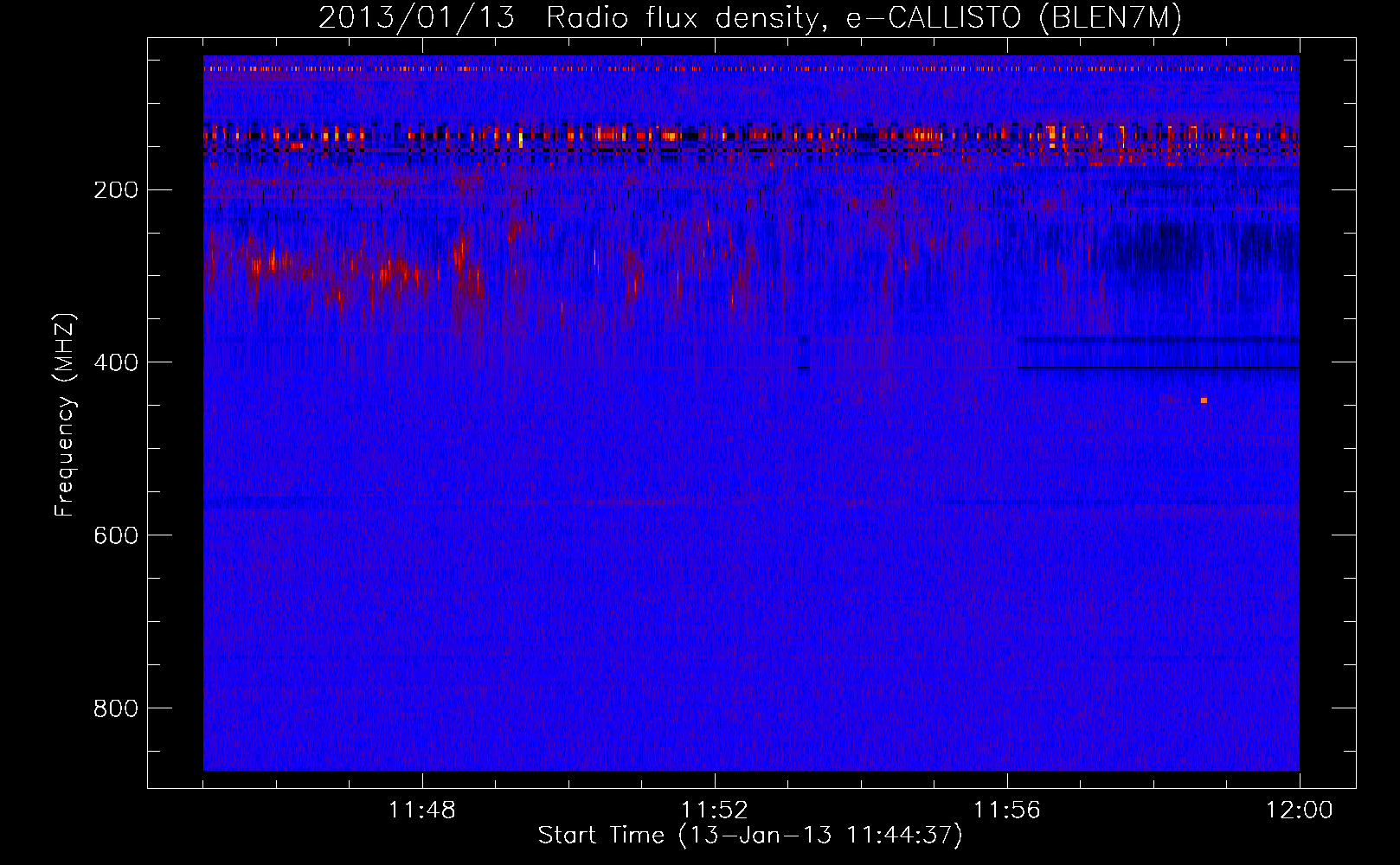Click the isolated orange square in the spectrogram
Viewport: 1400px width, 865px height.
click(x=1204, y=400)
